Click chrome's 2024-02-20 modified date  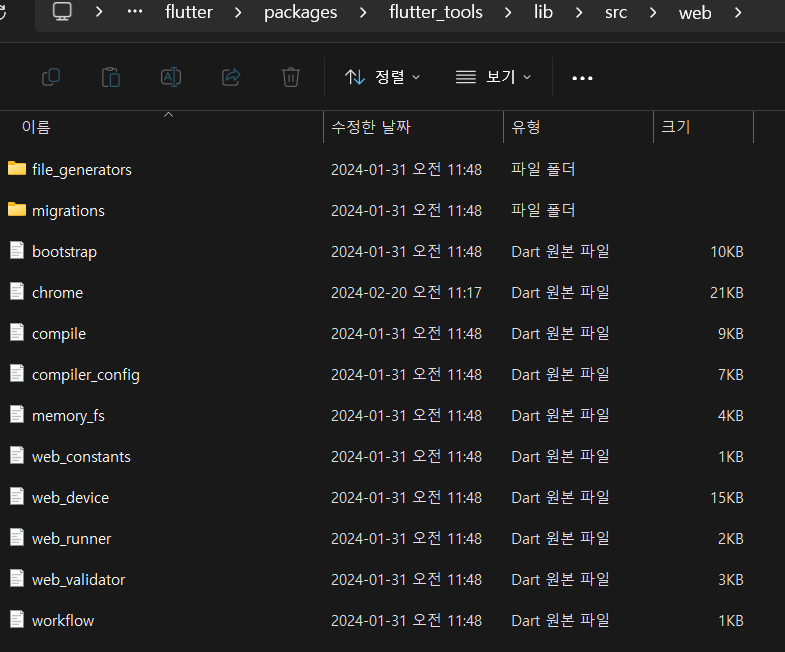coord(406,292)
